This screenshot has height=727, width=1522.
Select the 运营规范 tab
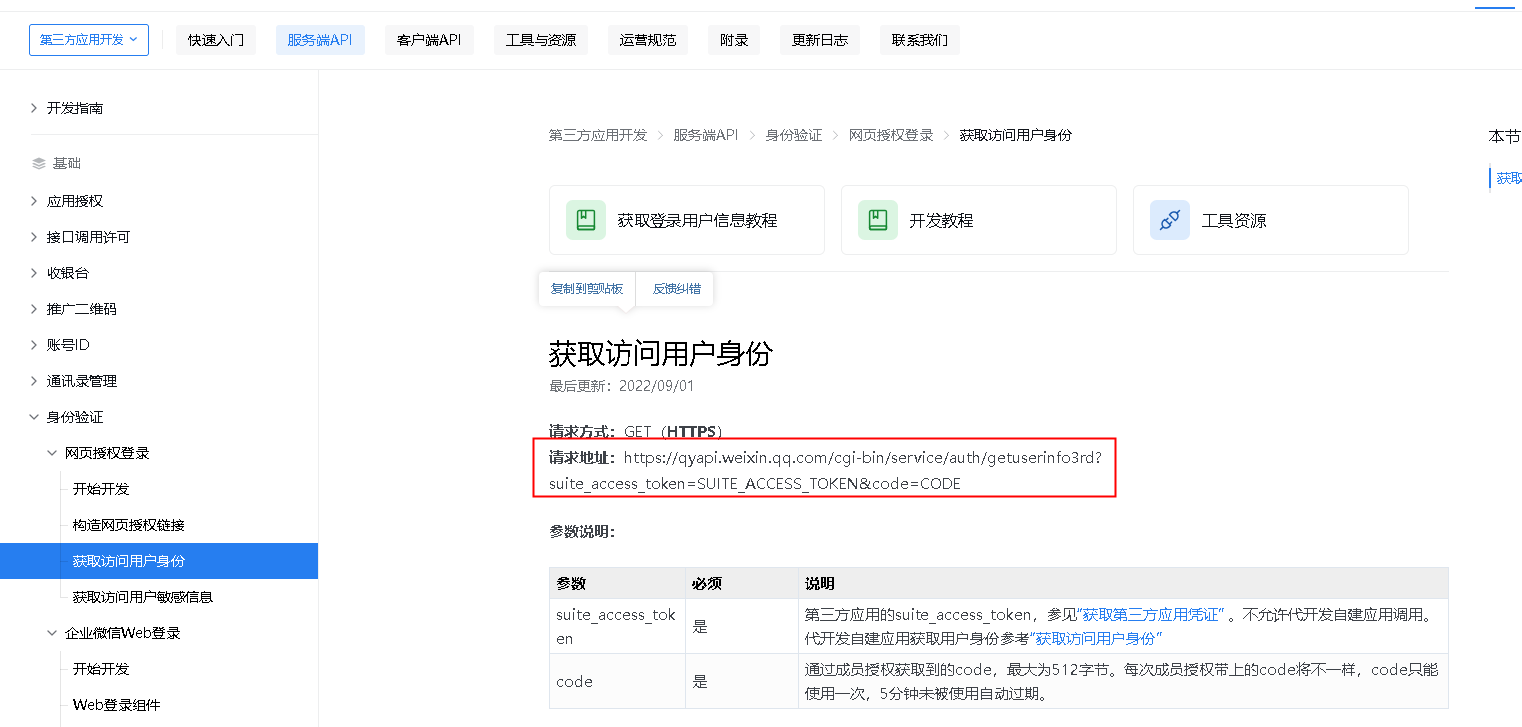pyautogui.click(x=647, y=40)
